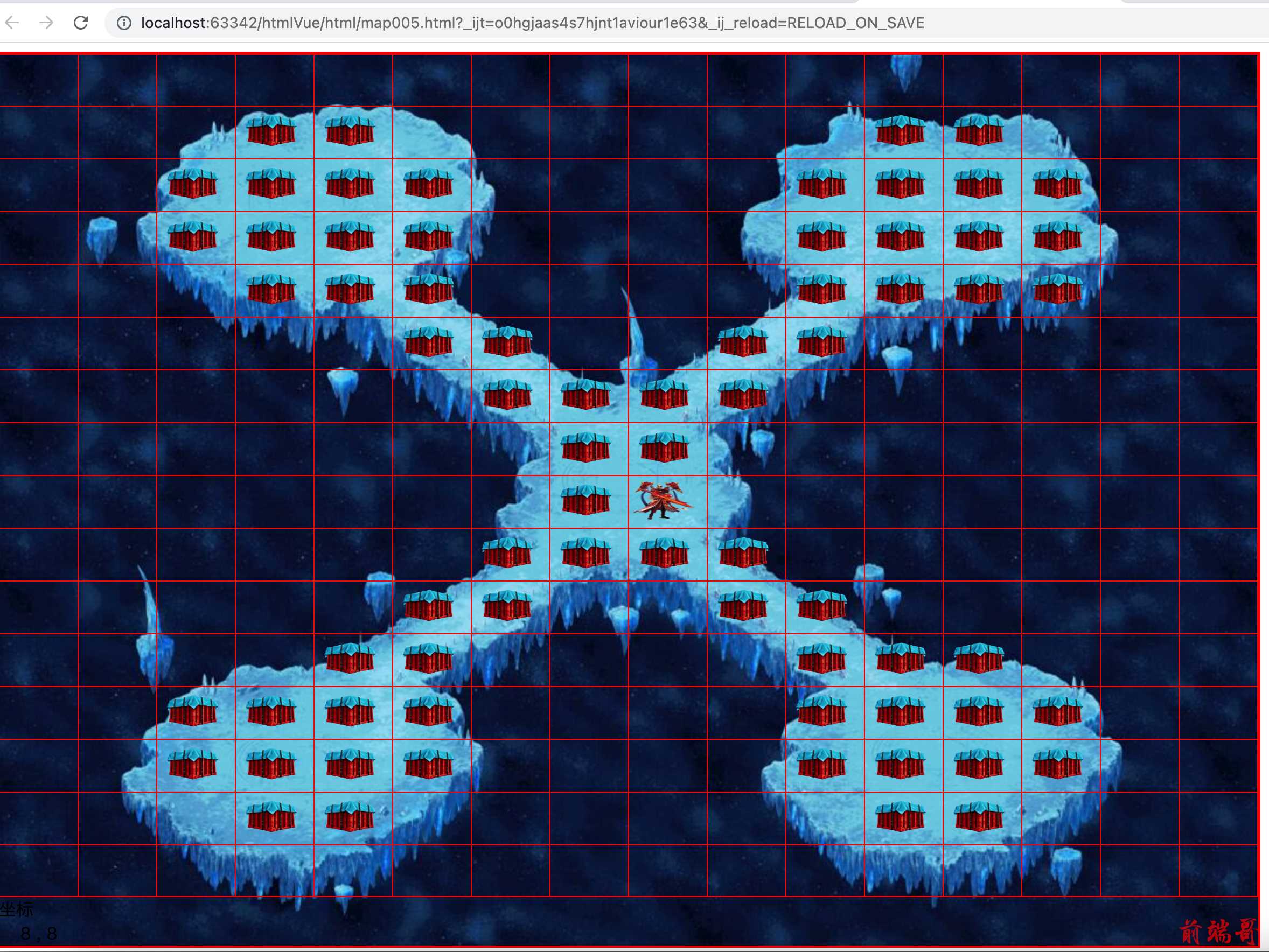Click leftmost crate in upper-right island's top row
1269x952 pixels.
901,130
